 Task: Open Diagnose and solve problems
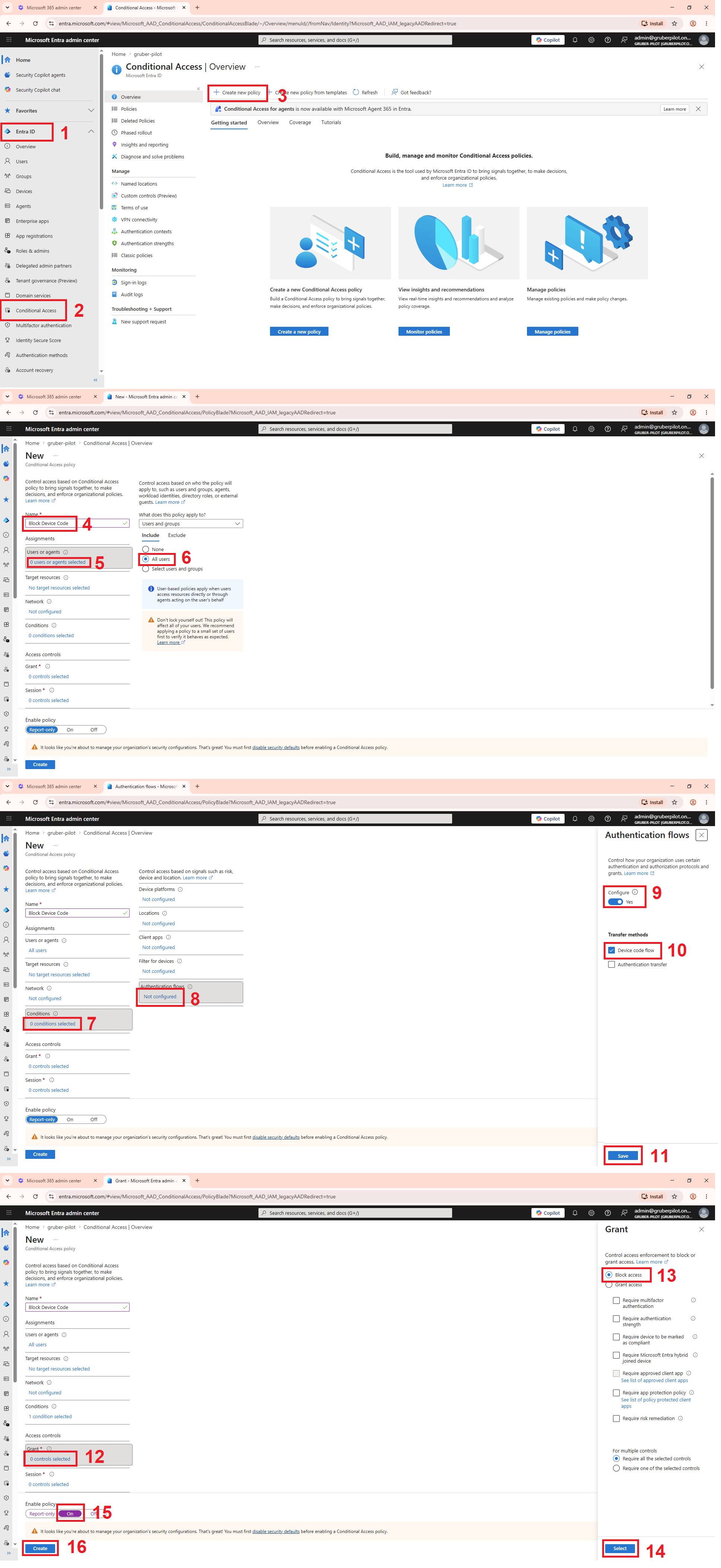click(x=152, y=157)
